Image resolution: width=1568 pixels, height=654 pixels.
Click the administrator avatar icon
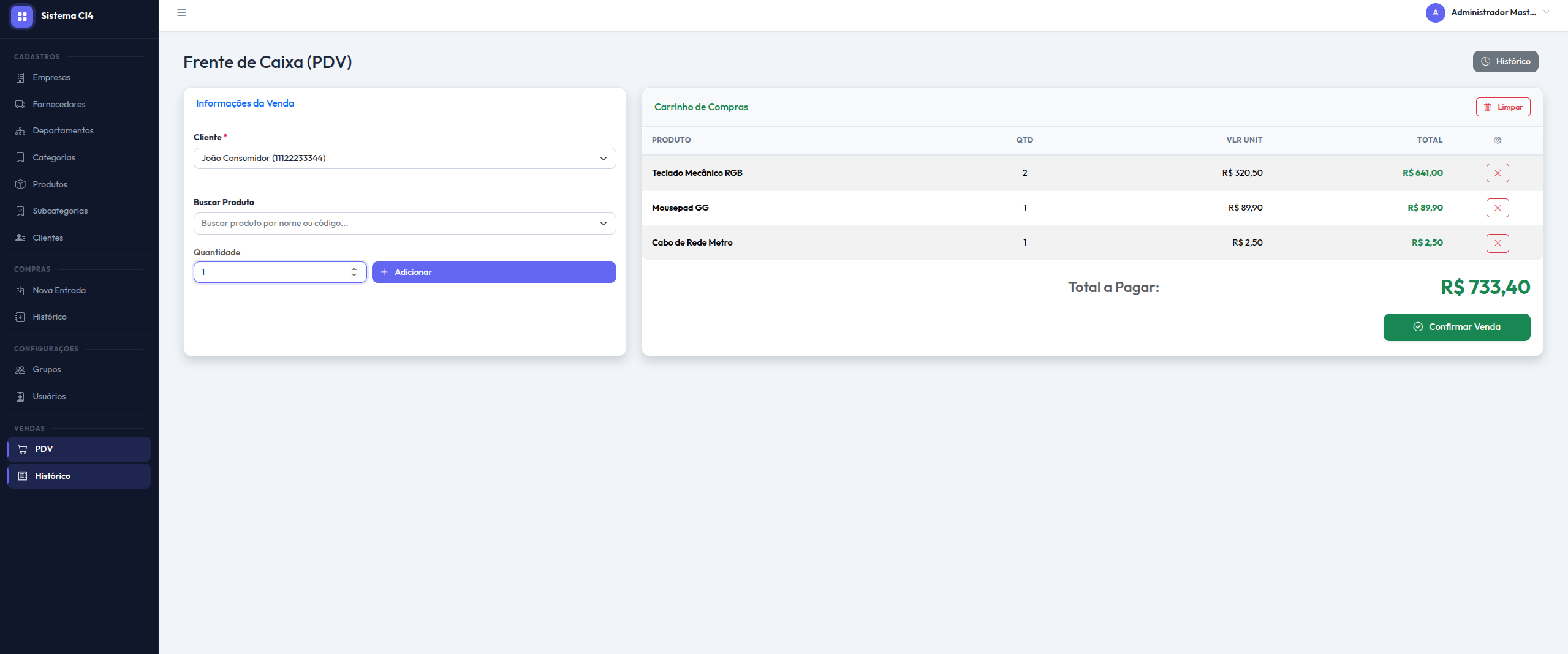[x=1435, y=12]
